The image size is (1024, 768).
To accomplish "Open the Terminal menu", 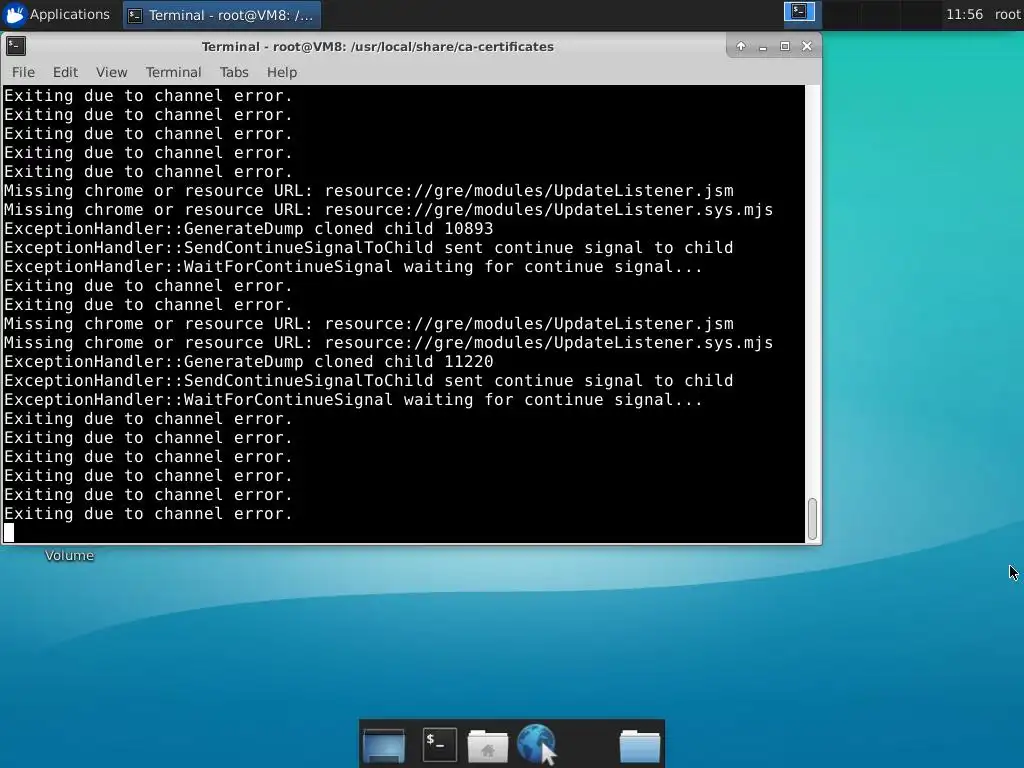I will [x=173, y=72].
